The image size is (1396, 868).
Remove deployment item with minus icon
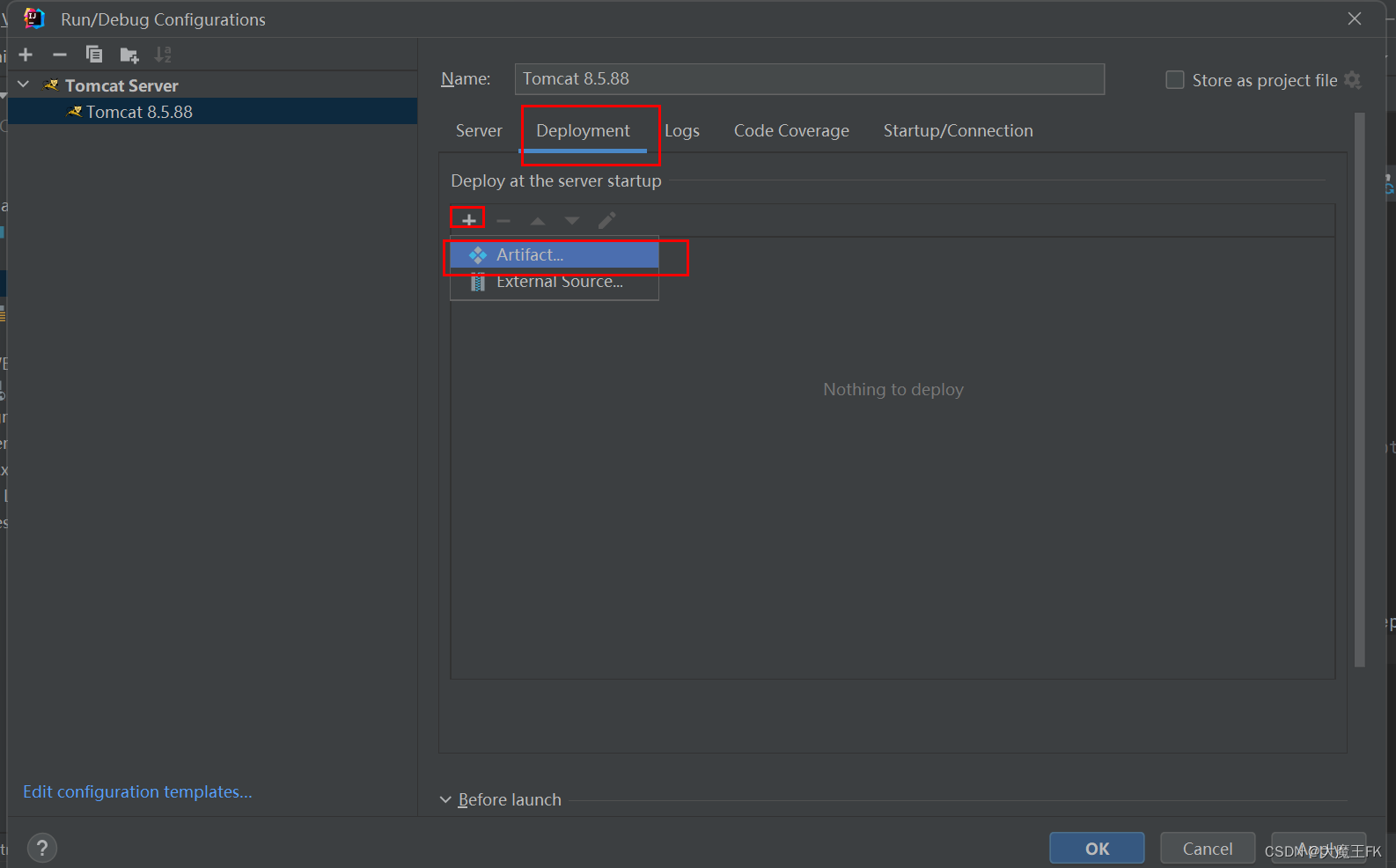(503, 221)
